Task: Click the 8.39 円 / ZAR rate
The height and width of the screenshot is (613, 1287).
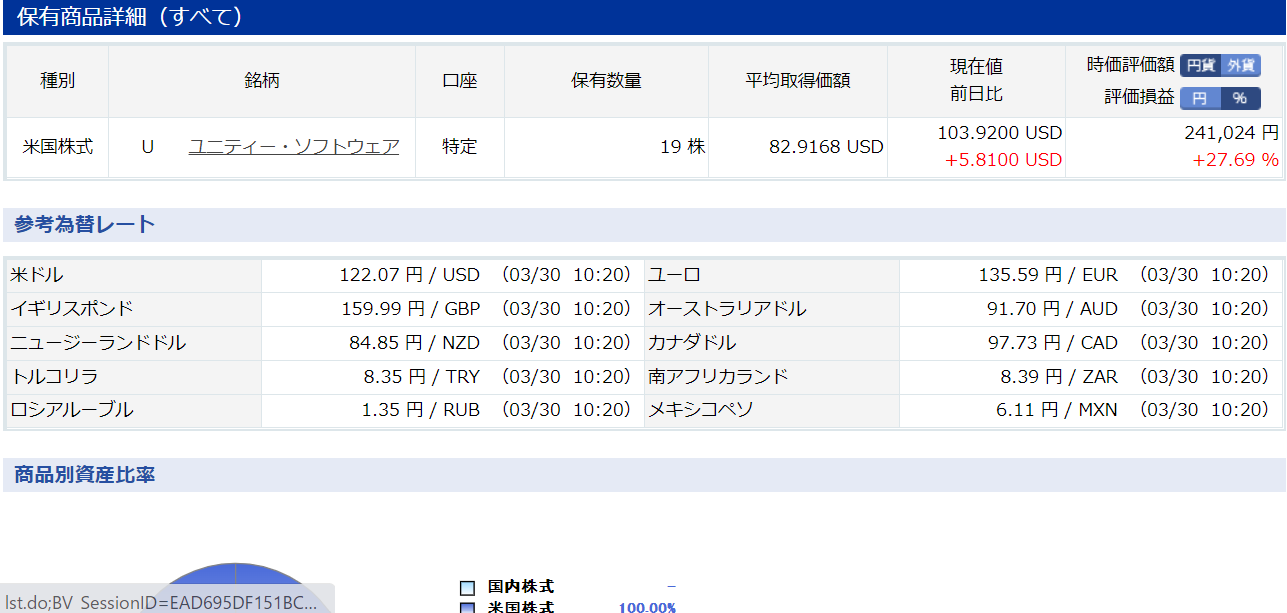Action: click(x=1059, y=377)
